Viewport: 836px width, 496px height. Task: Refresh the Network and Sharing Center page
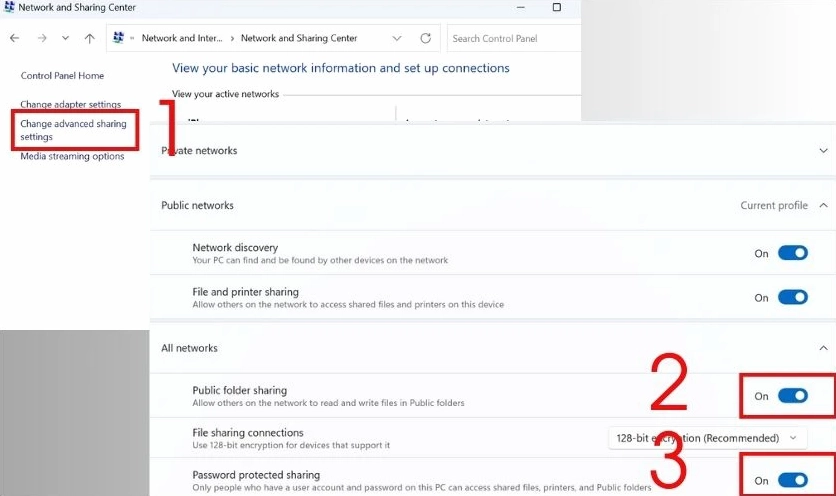click(425, 38)
